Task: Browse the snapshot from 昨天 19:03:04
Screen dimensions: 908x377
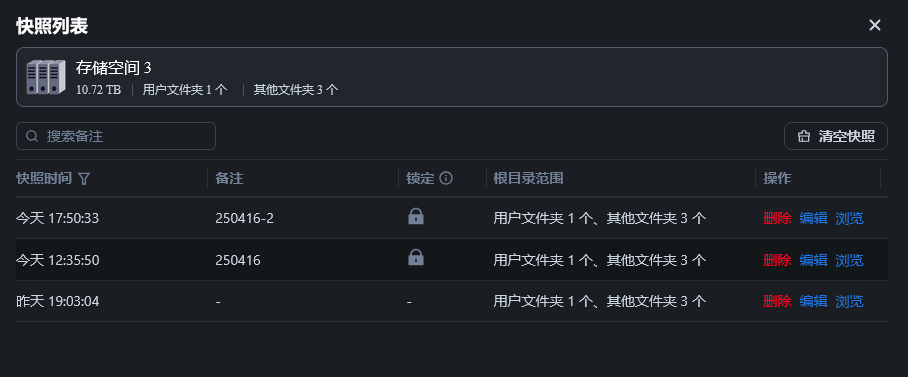Action: (849, 301)
